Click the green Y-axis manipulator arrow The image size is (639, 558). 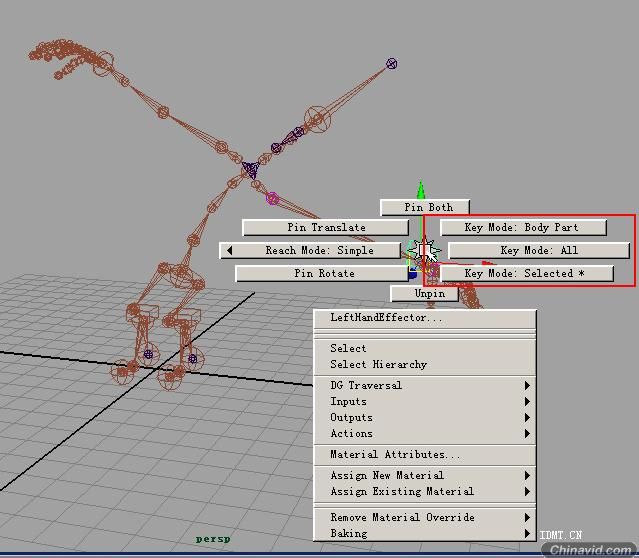421,190
